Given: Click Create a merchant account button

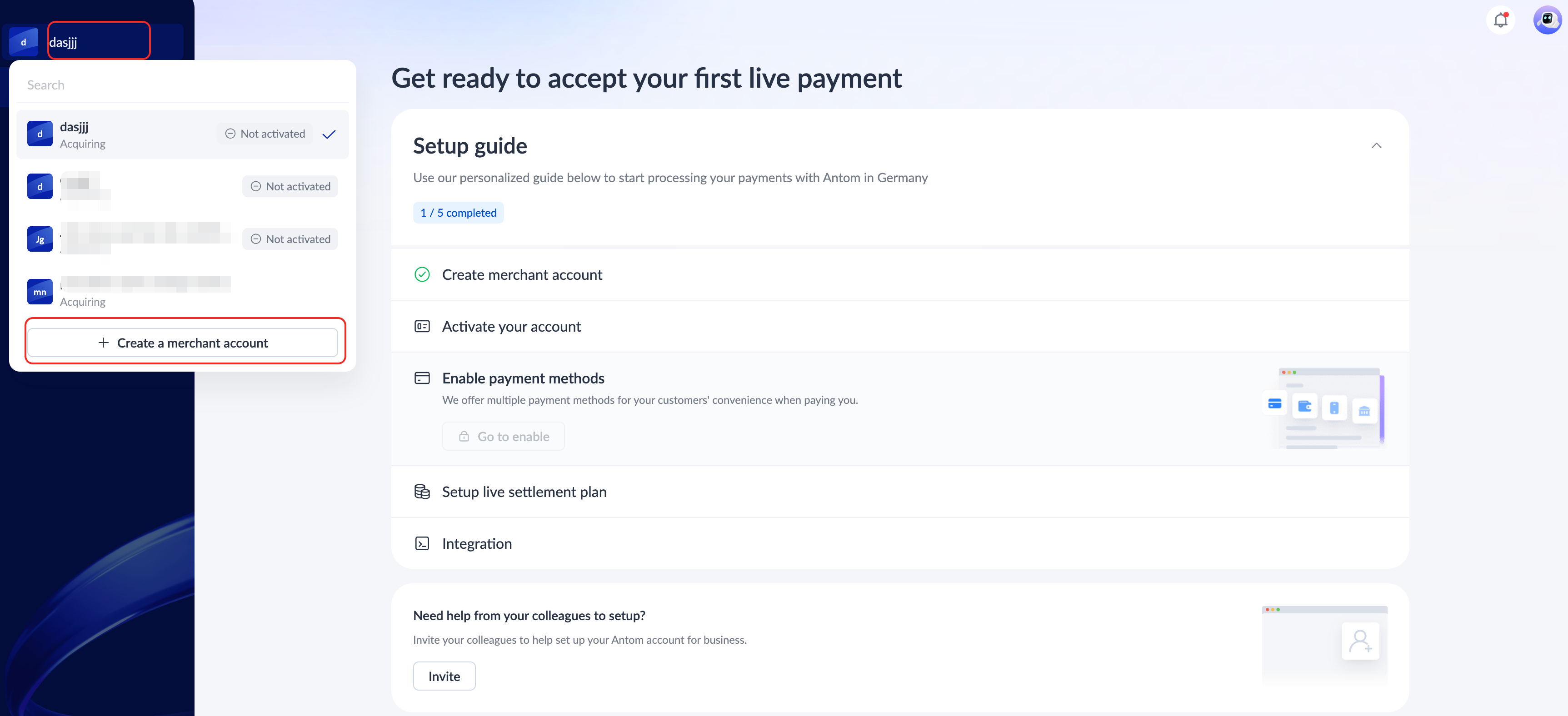Looking at the screenshot, I should click(x=183, y=343).
